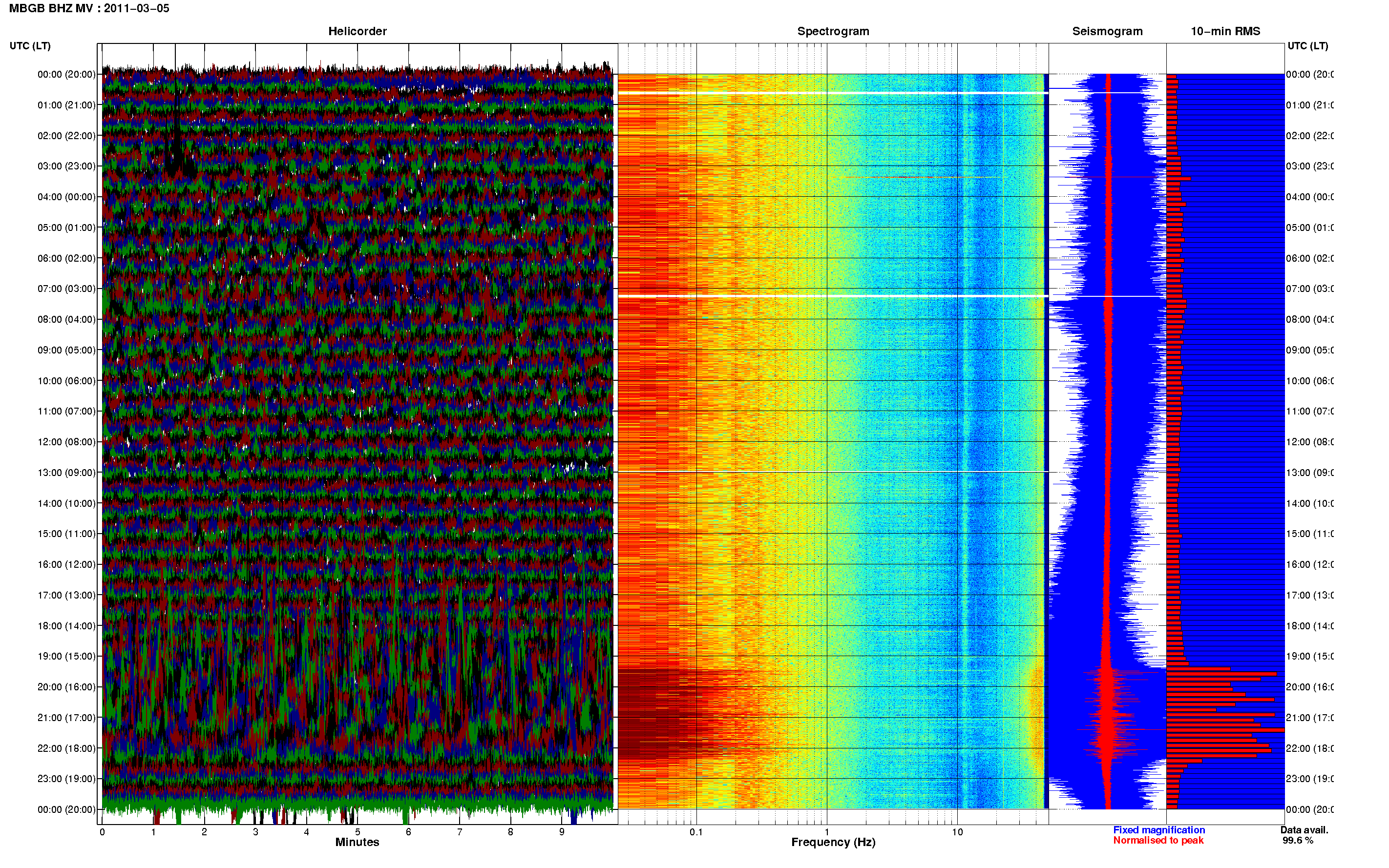
Task: Click the plot title 'MBGB BHZ MV : 2011-03-05'
Action: (x=89, y=8)
